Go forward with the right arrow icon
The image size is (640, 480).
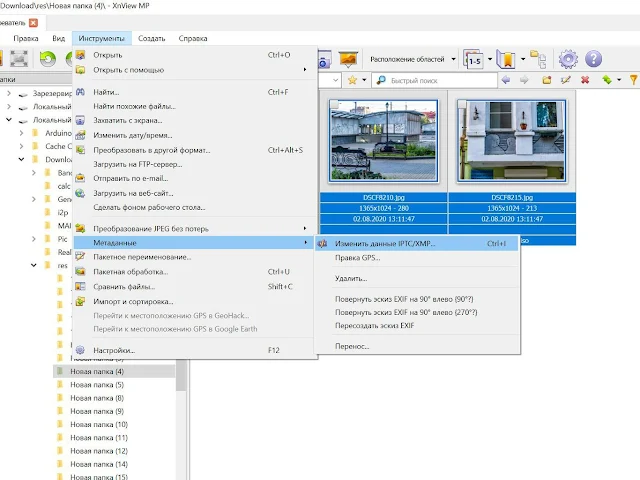click(524, 80)
